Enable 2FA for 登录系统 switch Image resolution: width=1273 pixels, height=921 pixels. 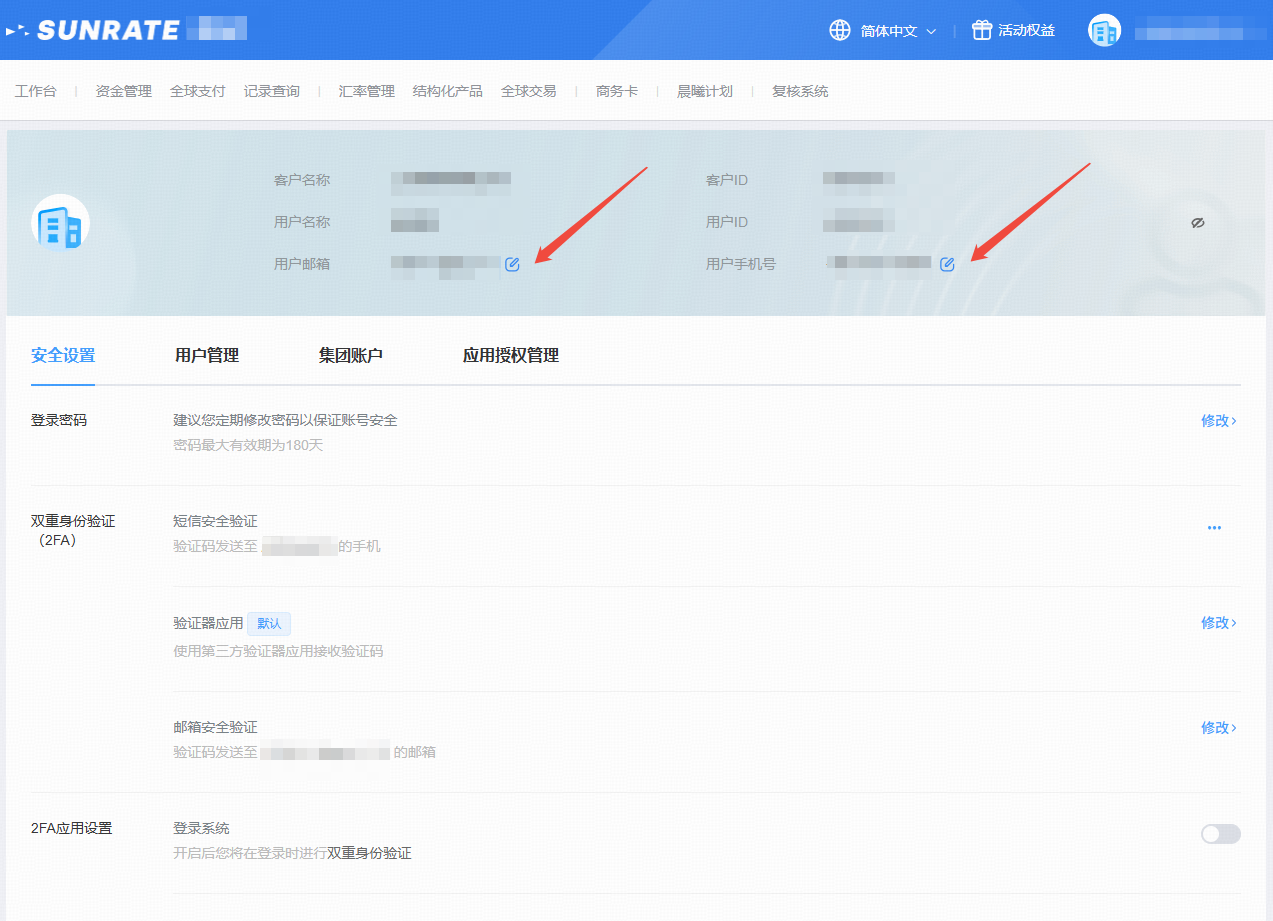[1220, 834]
